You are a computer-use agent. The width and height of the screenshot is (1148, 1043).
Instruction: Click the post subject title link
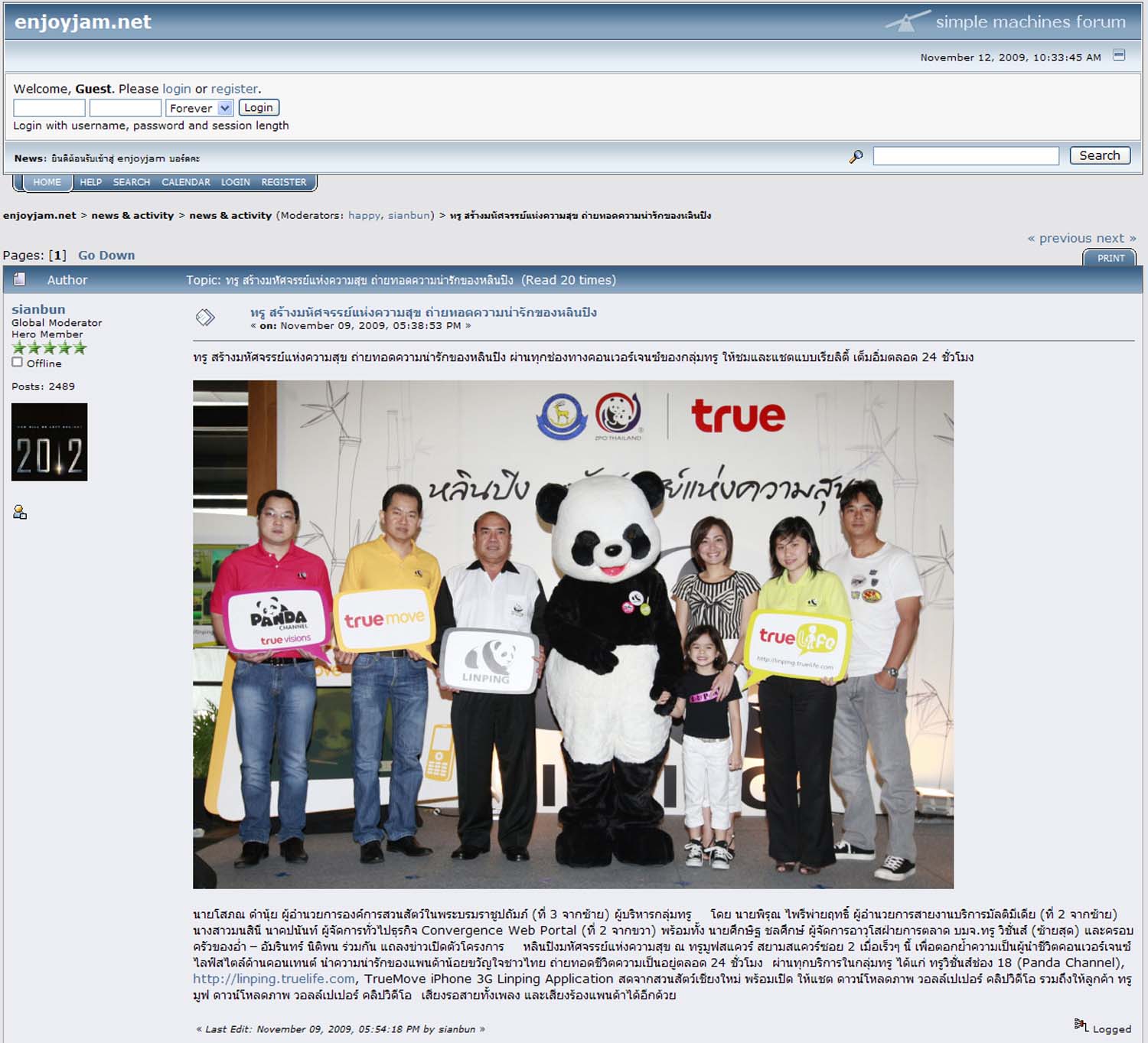point(423,312)
